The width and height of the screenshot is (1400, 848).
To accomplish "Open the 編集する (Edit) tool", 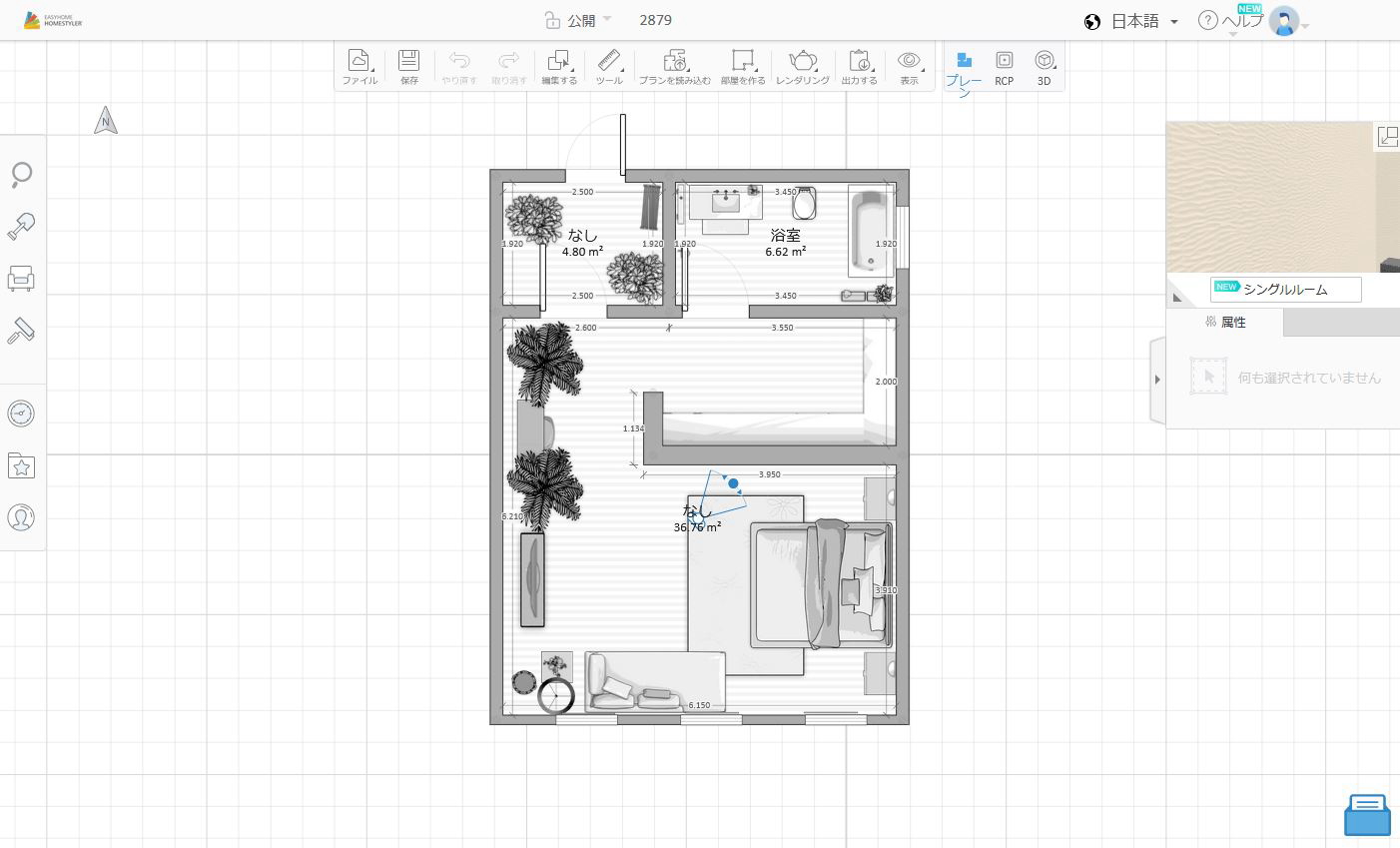I will point(559,66).
